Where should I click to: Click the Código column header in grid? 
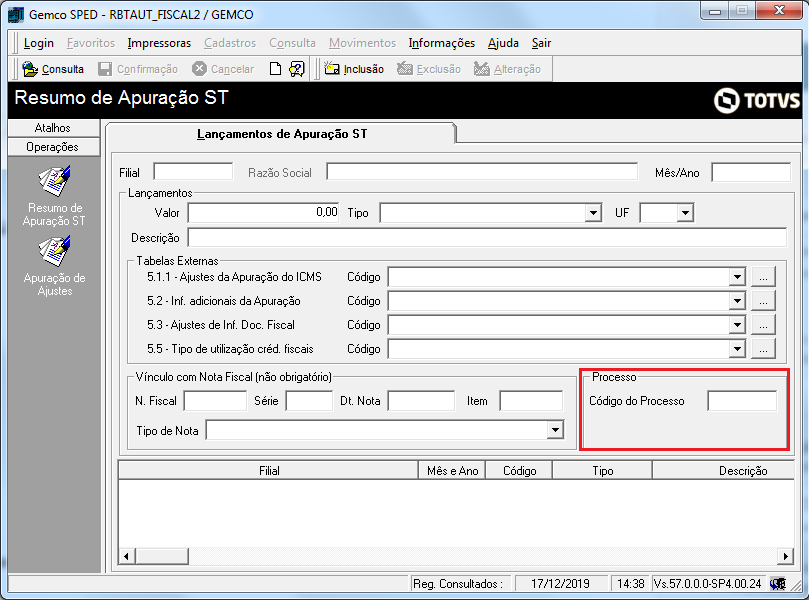pyautogui.click(x=519, y=471)
